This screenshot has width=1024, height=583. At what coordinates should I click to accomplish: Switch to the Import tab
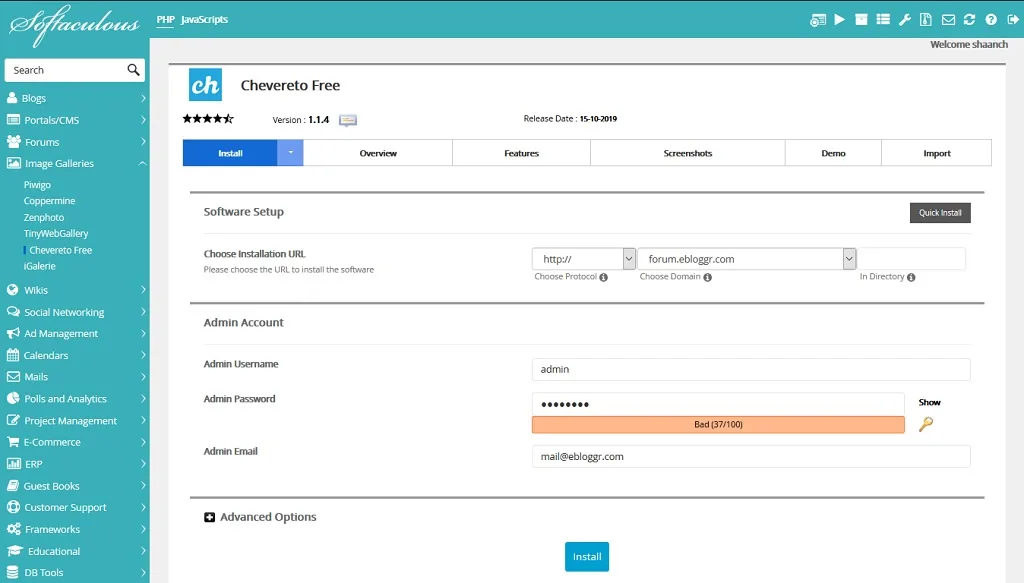tap(936, 153)
